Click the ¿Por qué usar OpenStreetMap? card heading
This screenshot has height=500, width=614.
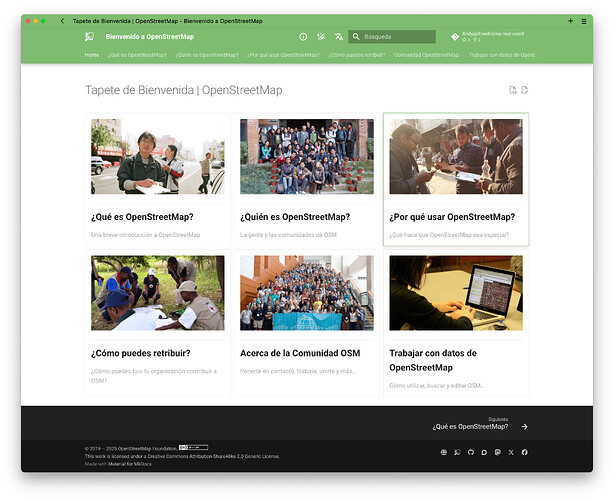click(452, 217)
